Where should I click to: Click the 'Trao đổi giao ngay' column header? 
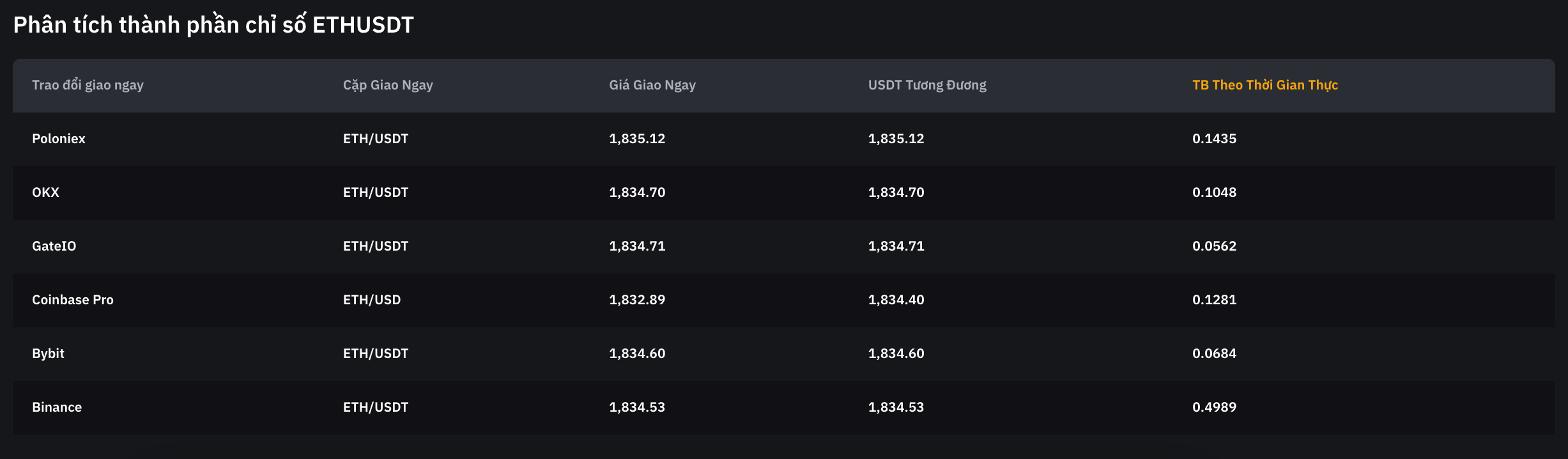coord(88,85)
